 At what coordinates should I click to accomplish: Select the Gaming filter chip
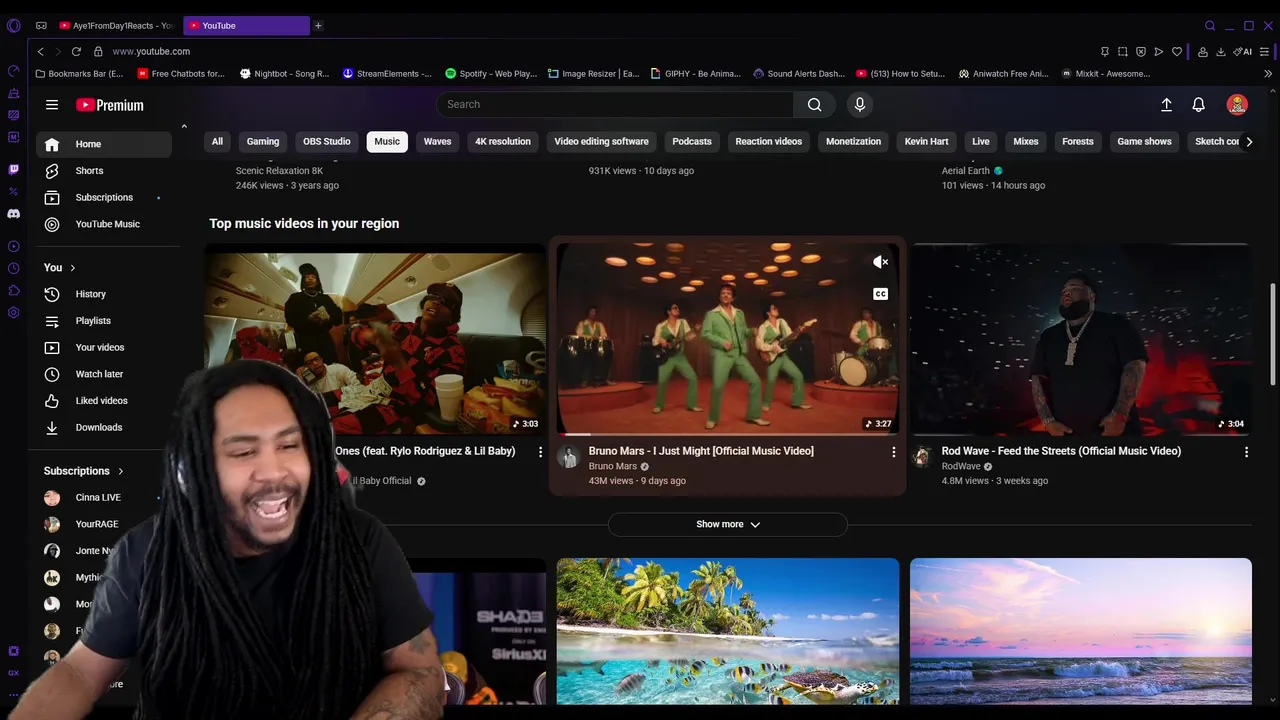(x=263, y=141)
